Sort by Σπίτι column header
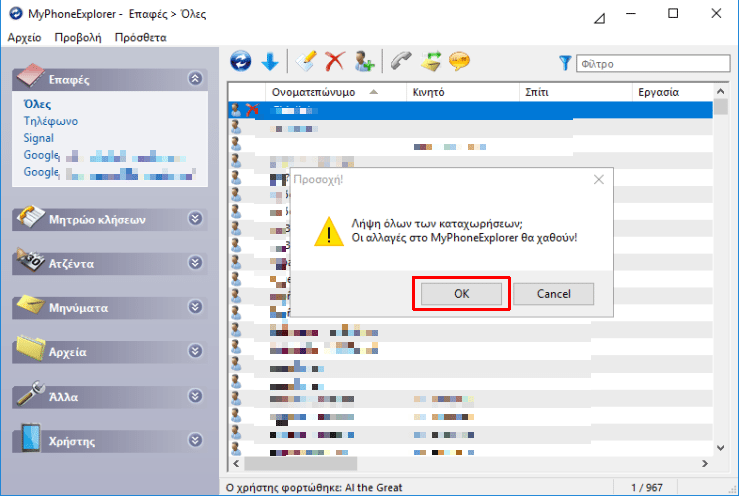 click(x=575, y=92)
